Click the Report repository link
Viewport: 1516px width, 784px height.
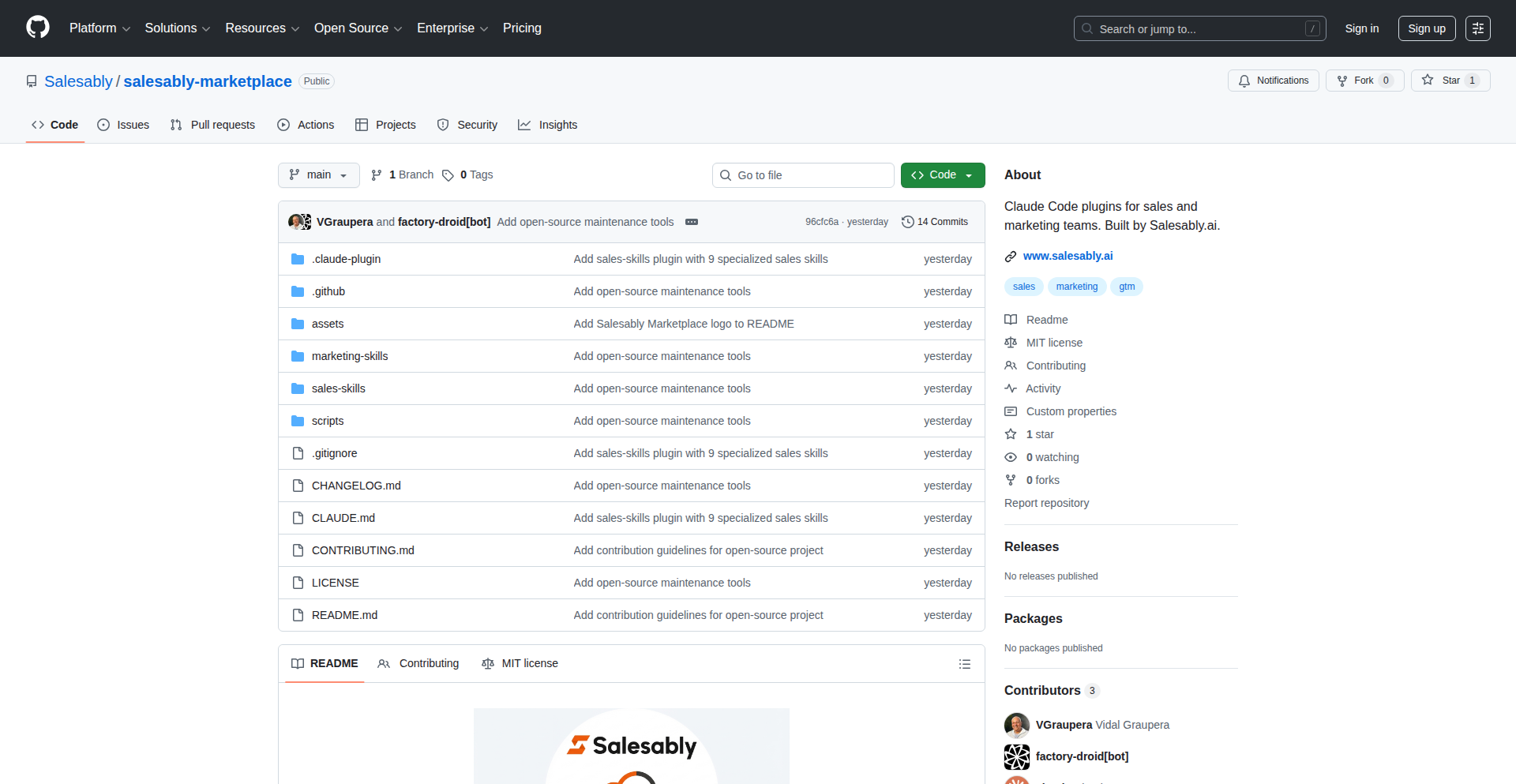(x=1046, y=503)
